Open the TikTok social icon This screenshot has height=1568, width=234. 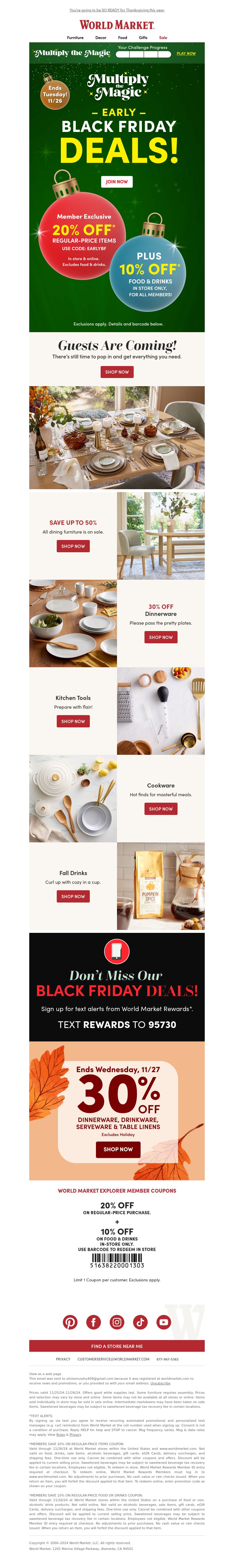tap(140, 1321)
